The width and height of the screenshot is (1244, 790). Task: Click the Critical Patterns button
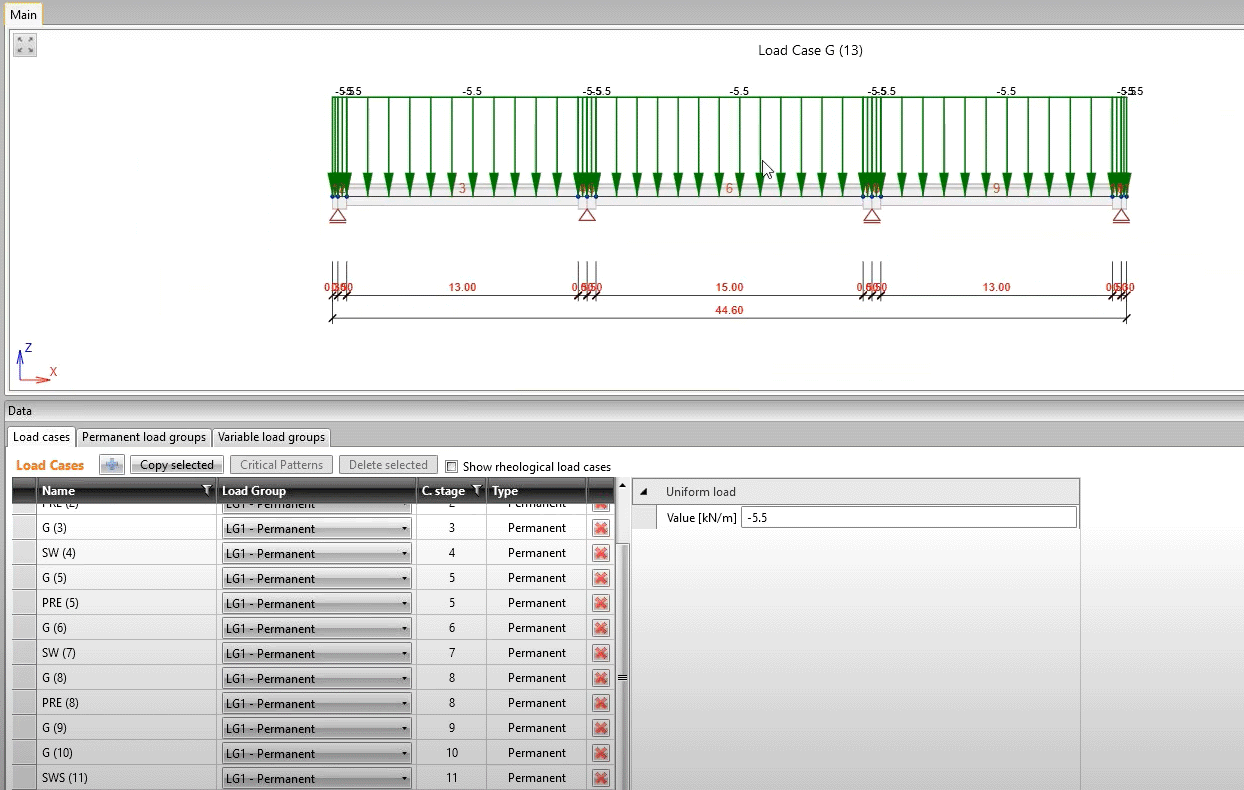(x=281, y=465)
